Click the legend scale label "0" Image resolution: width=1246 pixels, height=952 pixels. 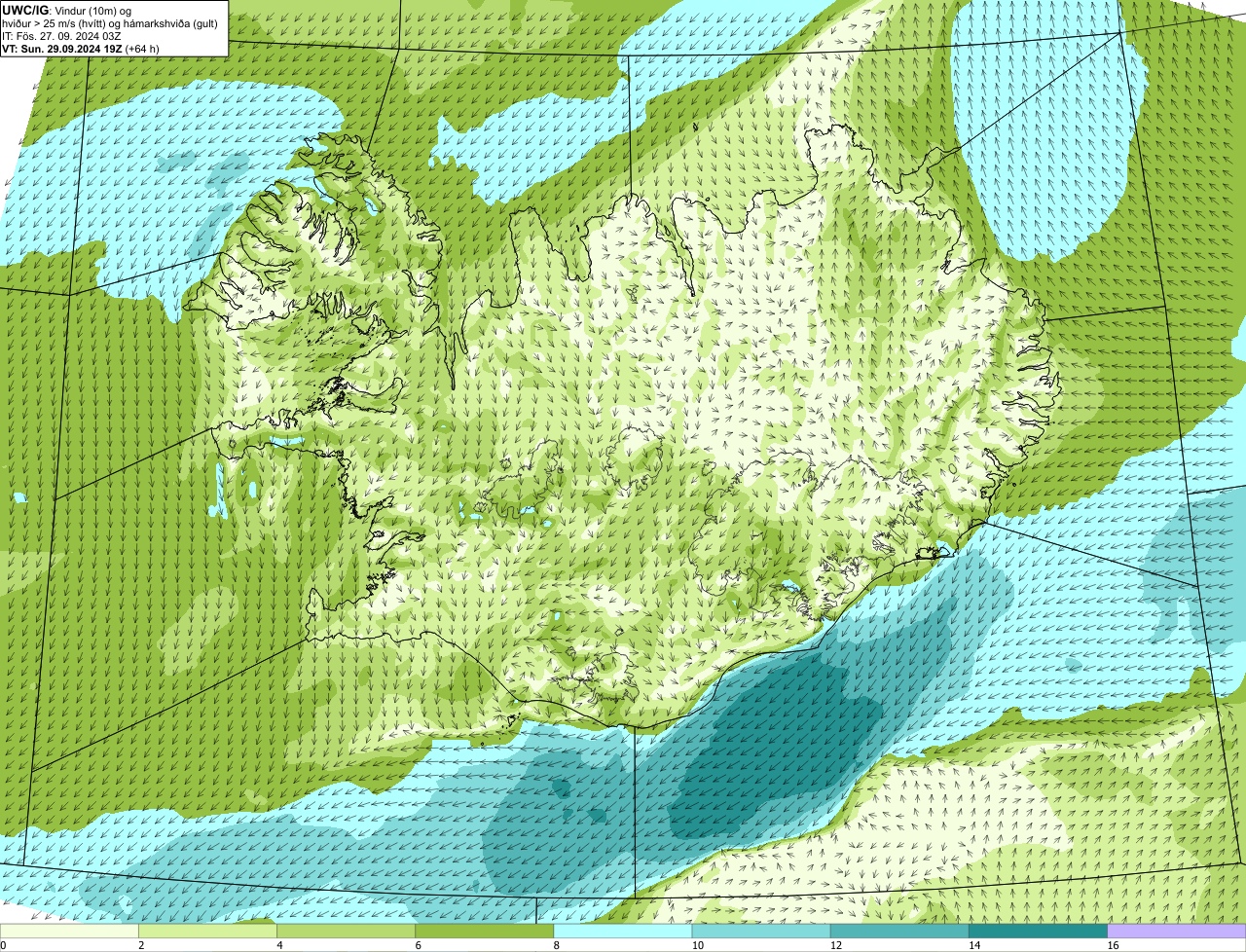3,945
